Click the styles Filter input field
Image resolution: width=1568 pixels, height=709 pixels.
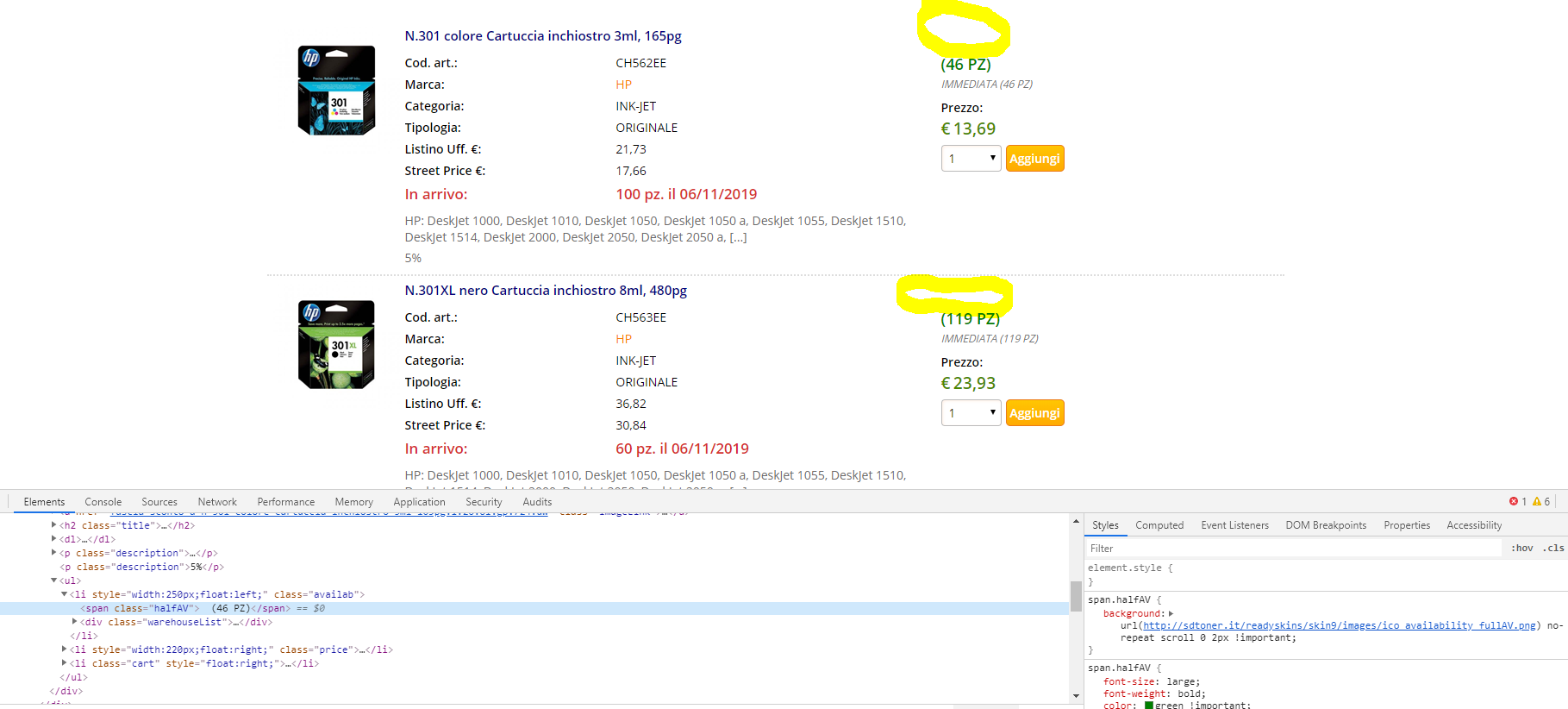click(1293, 549)
